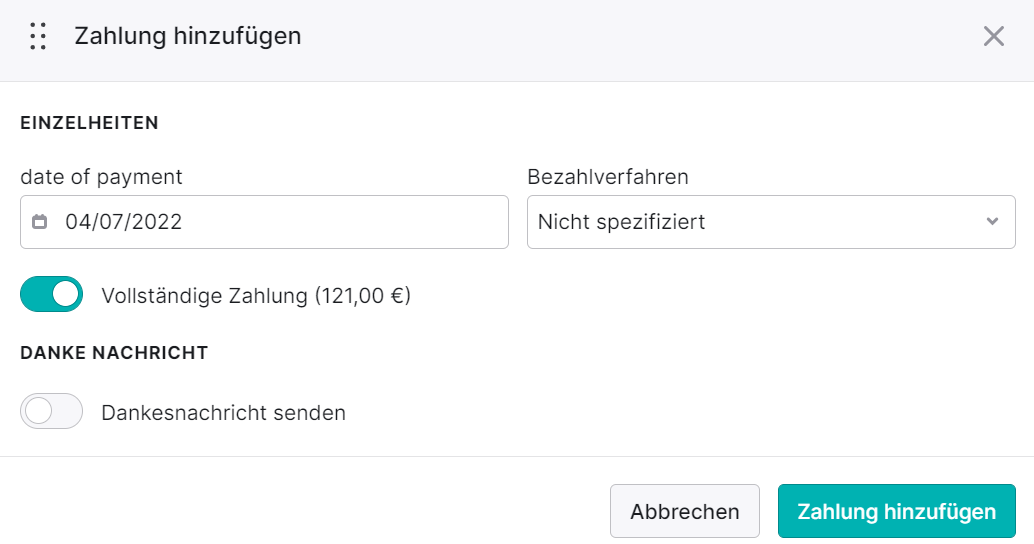Click the chevron arrow in Bezahlverfahren

[x=992, y=222]
